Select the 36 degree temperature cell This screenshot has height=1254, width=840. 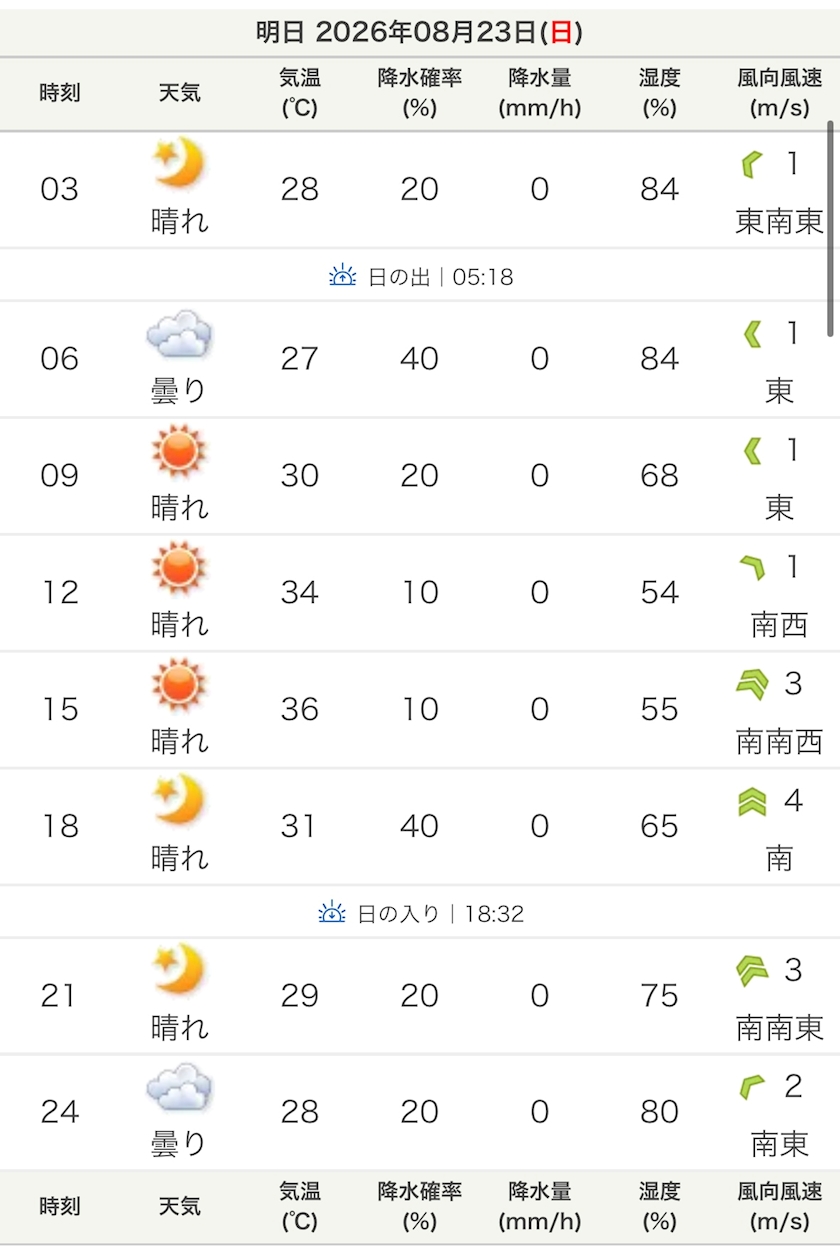coord(300,709)
